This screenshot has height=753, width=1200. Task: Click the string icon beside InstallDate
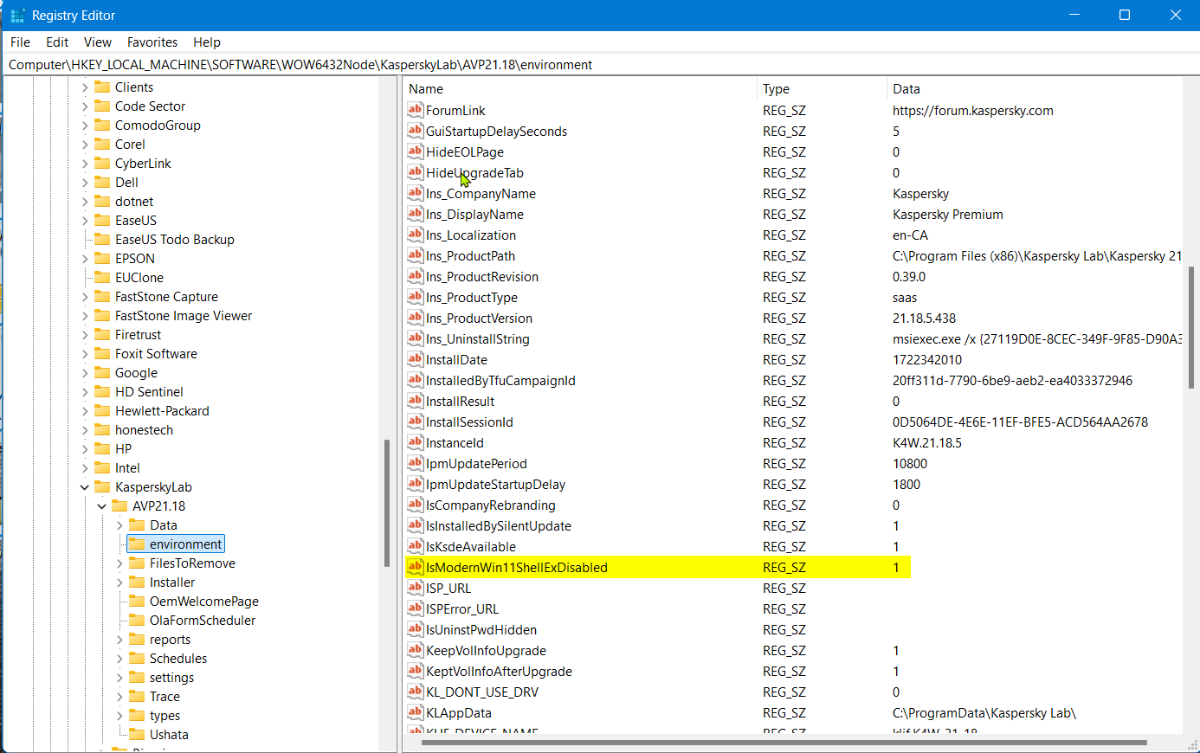(416, 360)
